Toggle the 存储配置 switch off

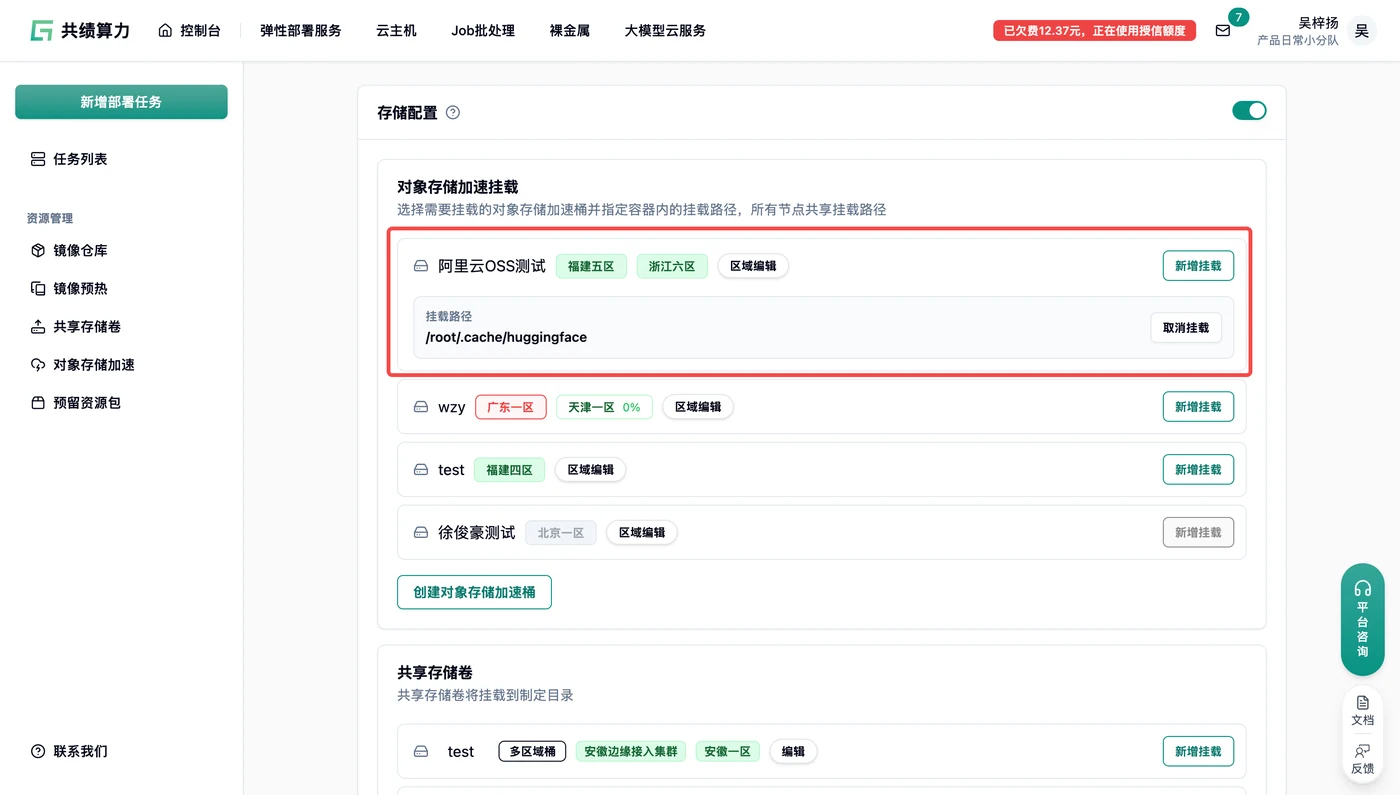(x=1249, y=110)
